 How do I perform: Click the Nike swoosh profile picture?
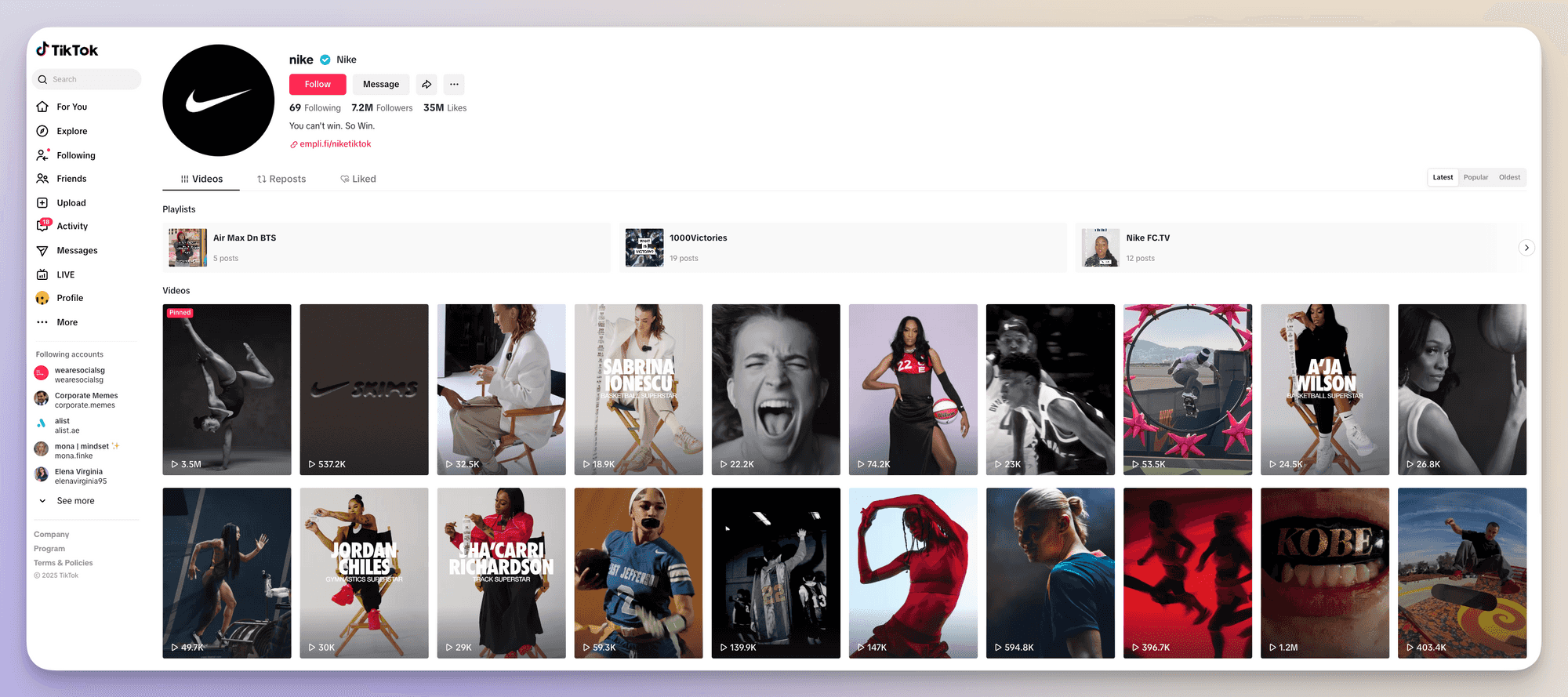click(219, 100)
